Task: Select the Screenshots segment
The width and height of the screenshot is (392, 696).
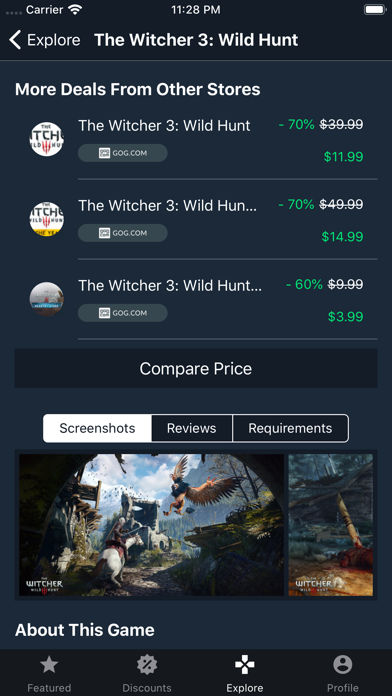Action: 97,428
